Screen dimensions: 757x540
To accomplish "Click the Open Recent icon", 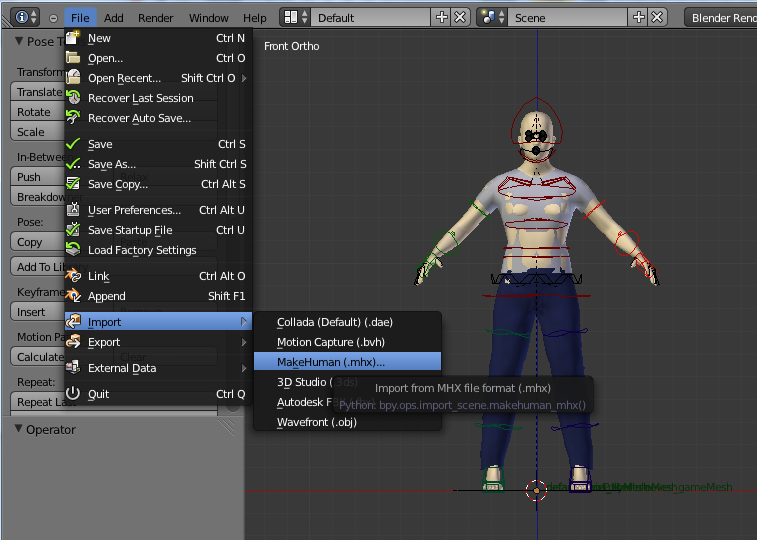I will tap(73, 78).
